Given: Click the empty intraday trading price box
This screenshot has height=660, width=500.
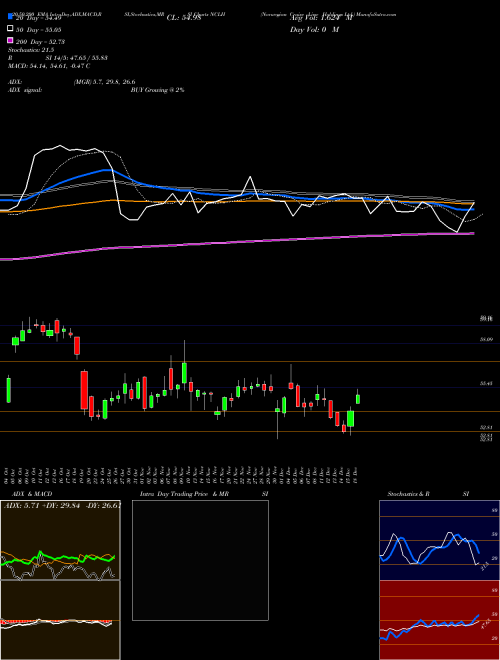Looking at the screenshot, I should 200,560.
